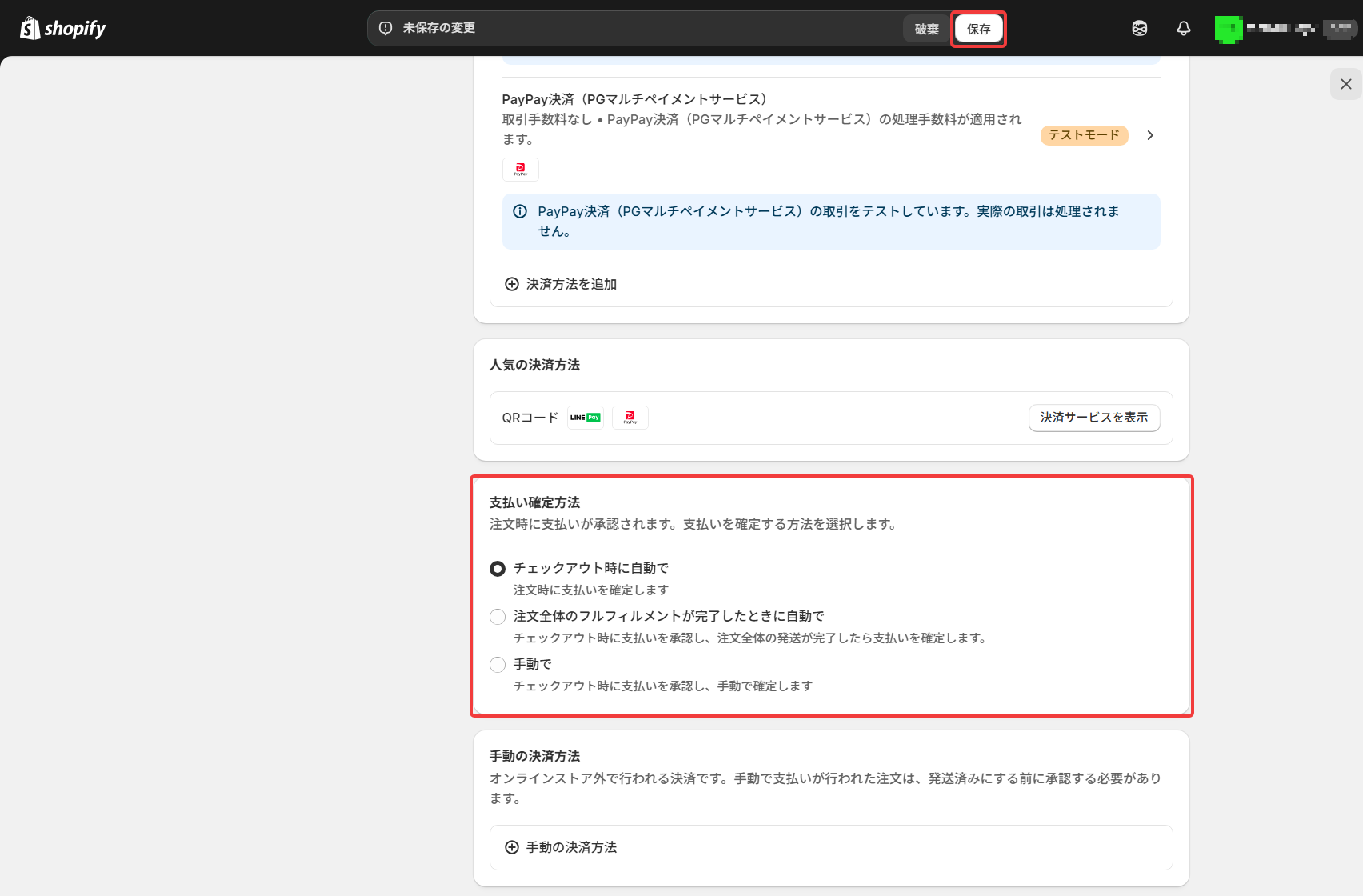Screen dimensions: 1363x896
Task: Click 決済方法を追加
Action: click(x=571, y=284)
